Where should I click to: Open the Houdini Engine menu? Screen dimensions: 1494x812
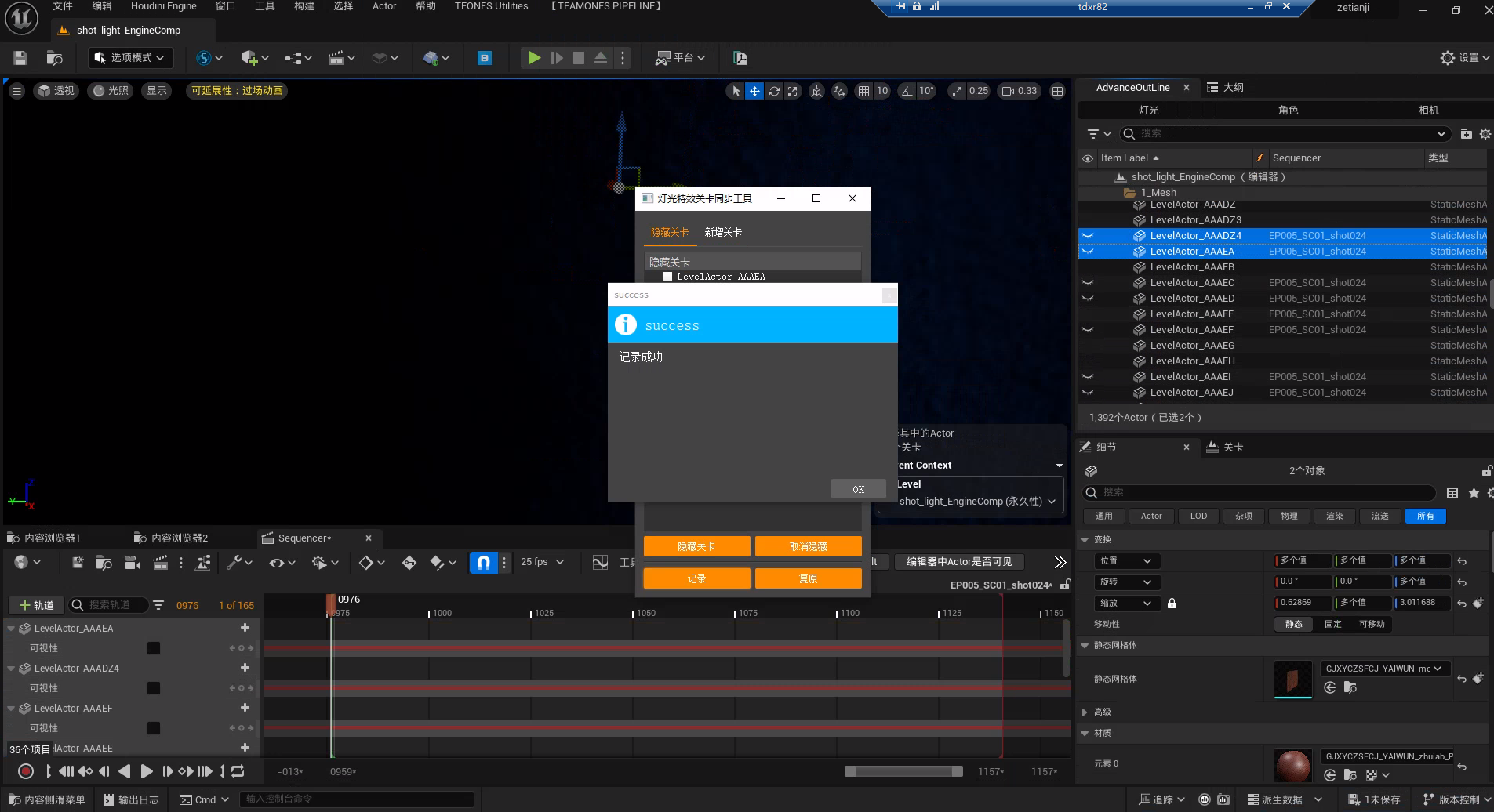point(163,6)
